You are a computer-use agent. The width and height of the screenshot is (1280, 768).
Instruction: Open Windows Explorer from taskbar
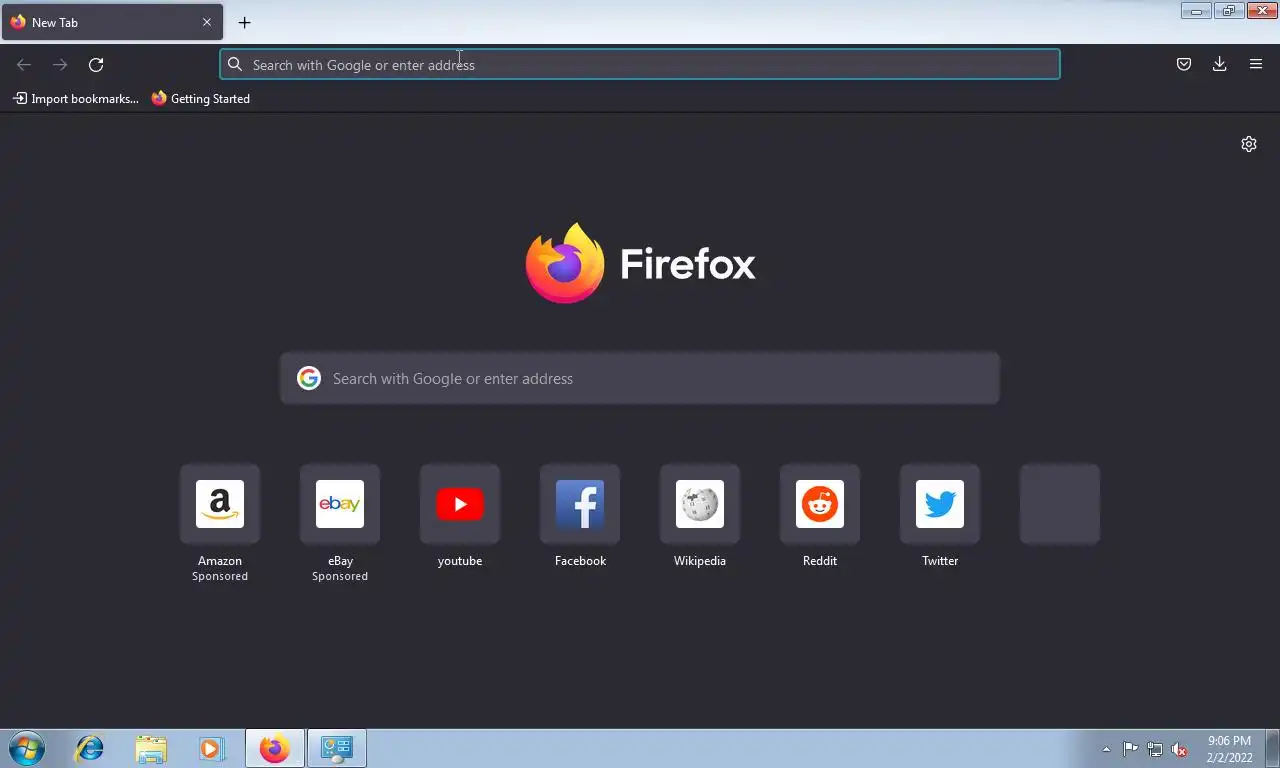click(x=151, y=748)
